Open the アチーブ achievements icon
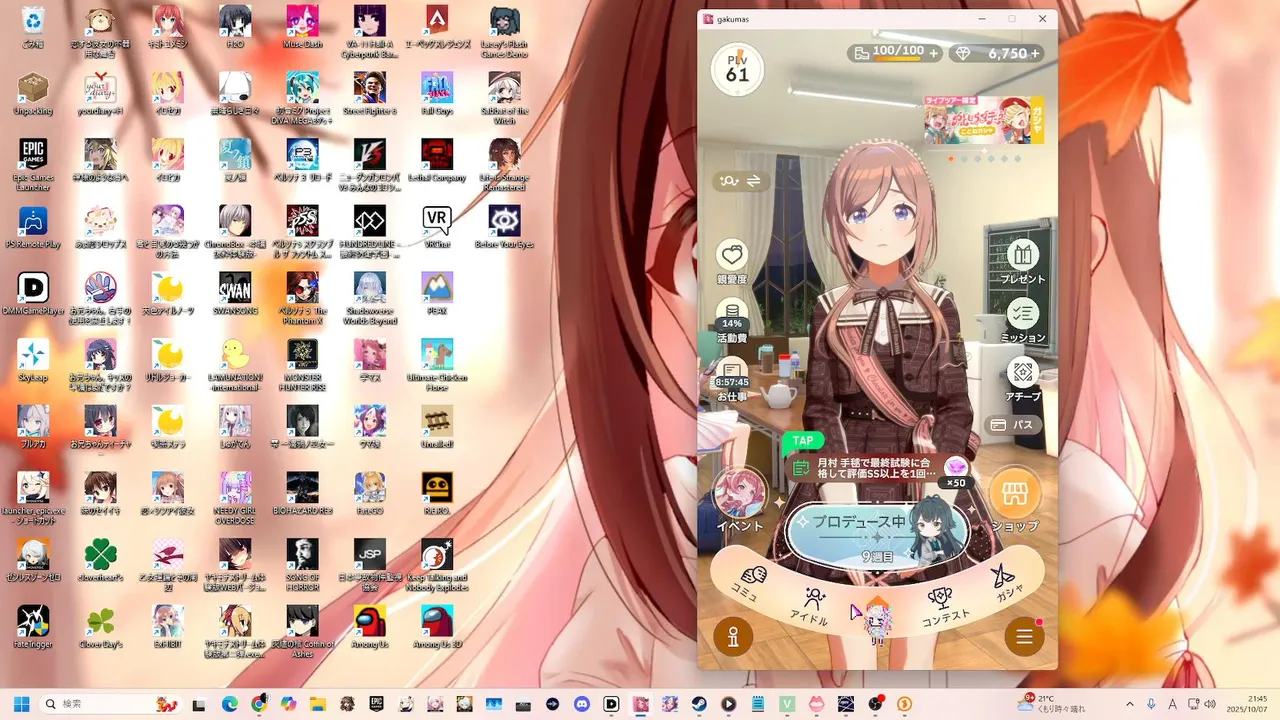This screenshot has height=720, width=1280. pos(1022,373)
